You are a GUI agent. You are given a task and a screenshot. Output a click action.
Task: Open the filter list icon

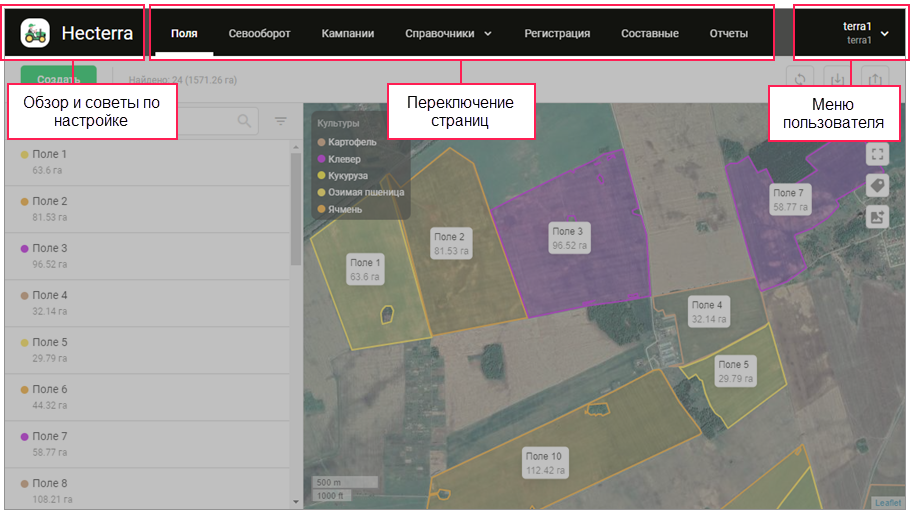(281, 121)
